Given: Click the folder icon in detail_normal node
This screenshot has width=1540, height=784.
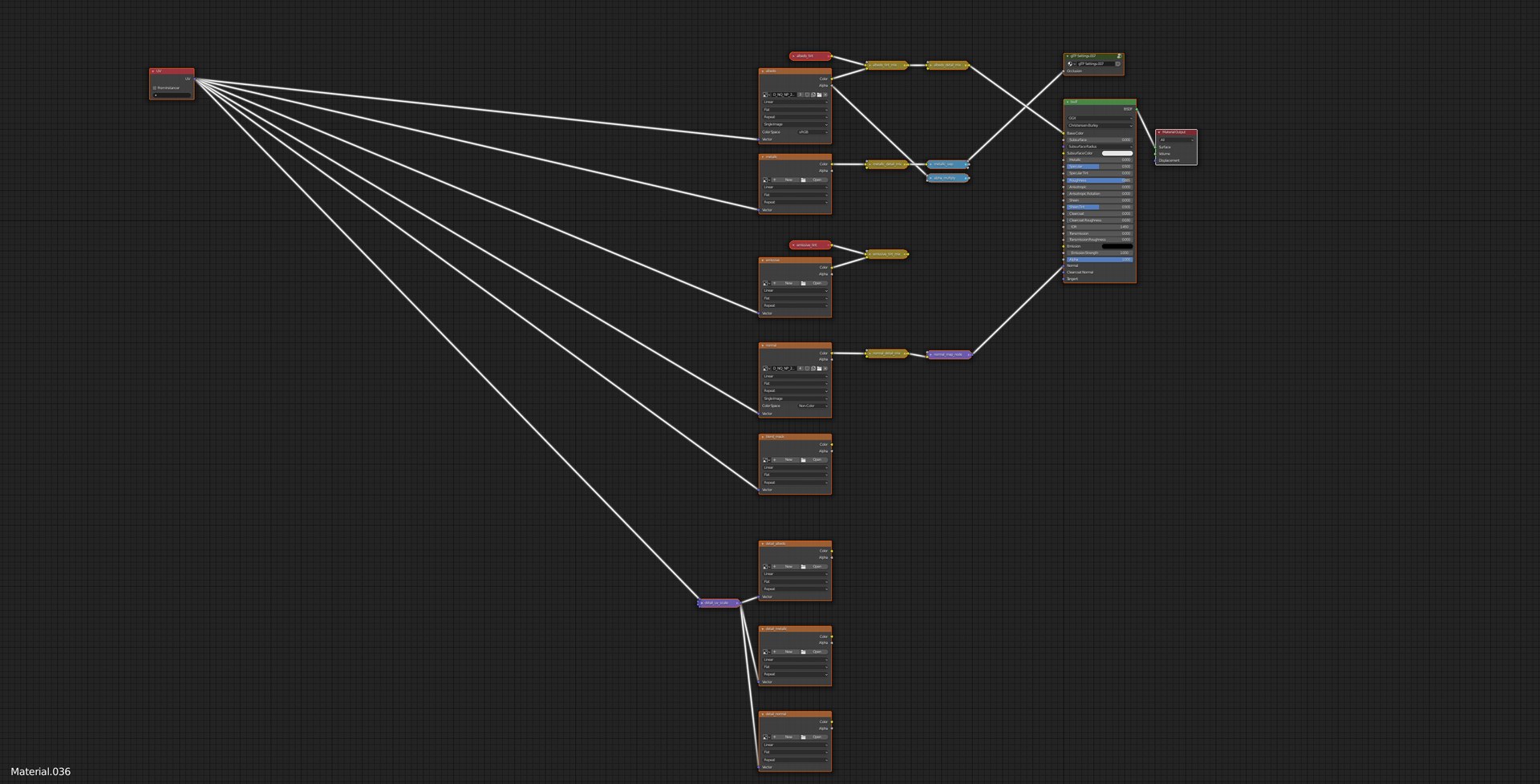Looking at the screenshot, I should click(x=803, y=737).
